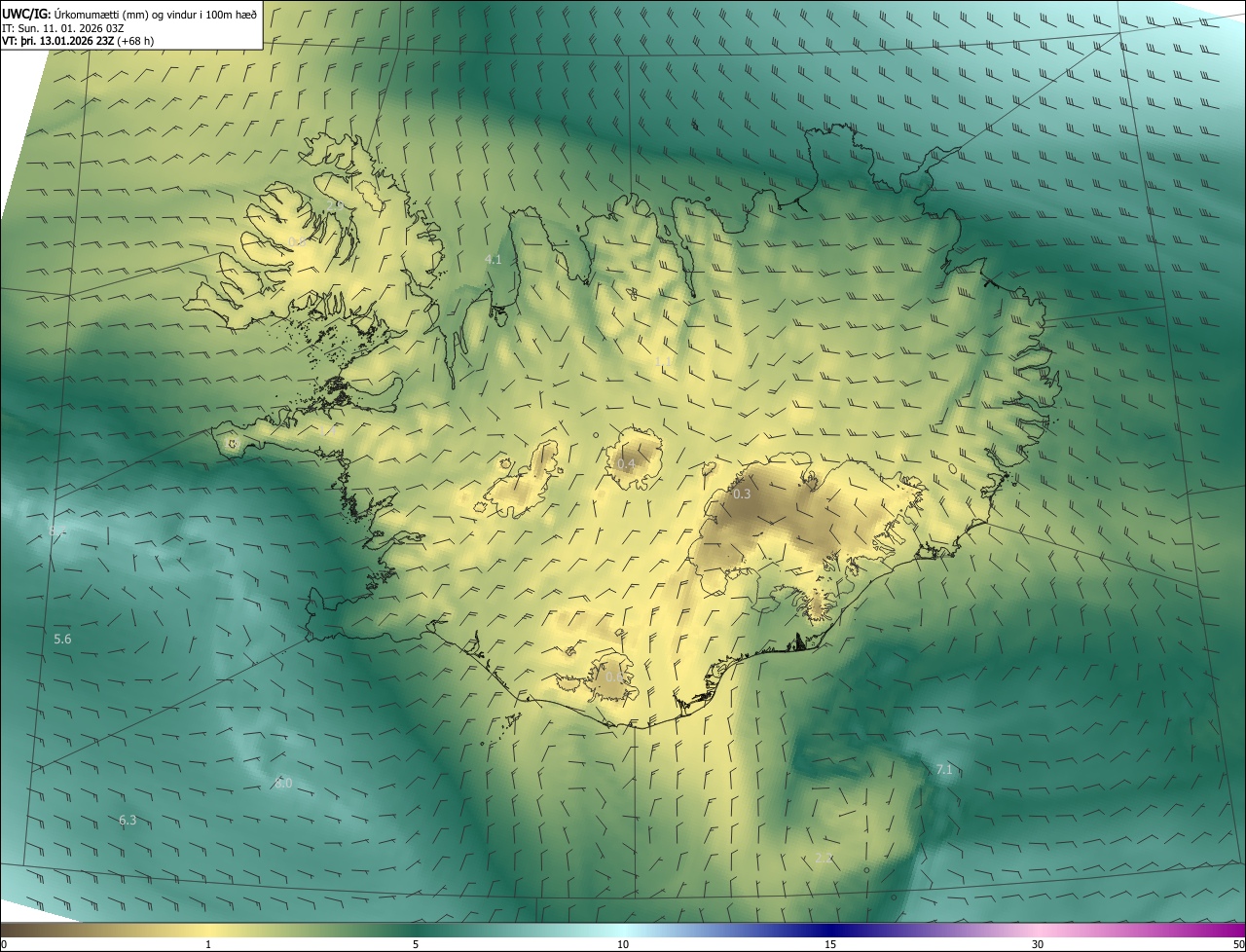Click the initial time 'IT: Sun. 11. 01. 2026 03Z'
The image size is (1246, 952).
click(x=62, y=27)
